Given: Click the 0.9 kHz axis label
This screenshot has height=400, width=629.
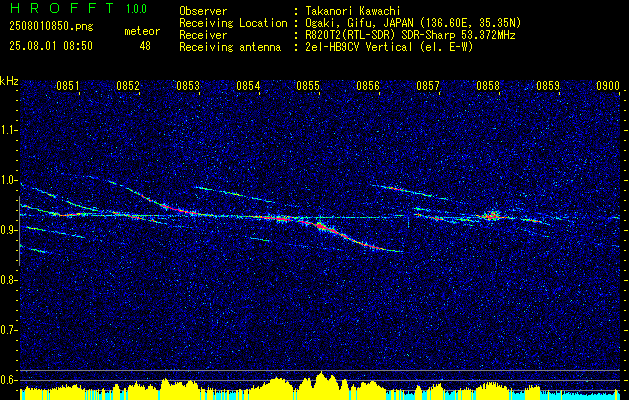Looking at the screenshot, I should (8, 230).
